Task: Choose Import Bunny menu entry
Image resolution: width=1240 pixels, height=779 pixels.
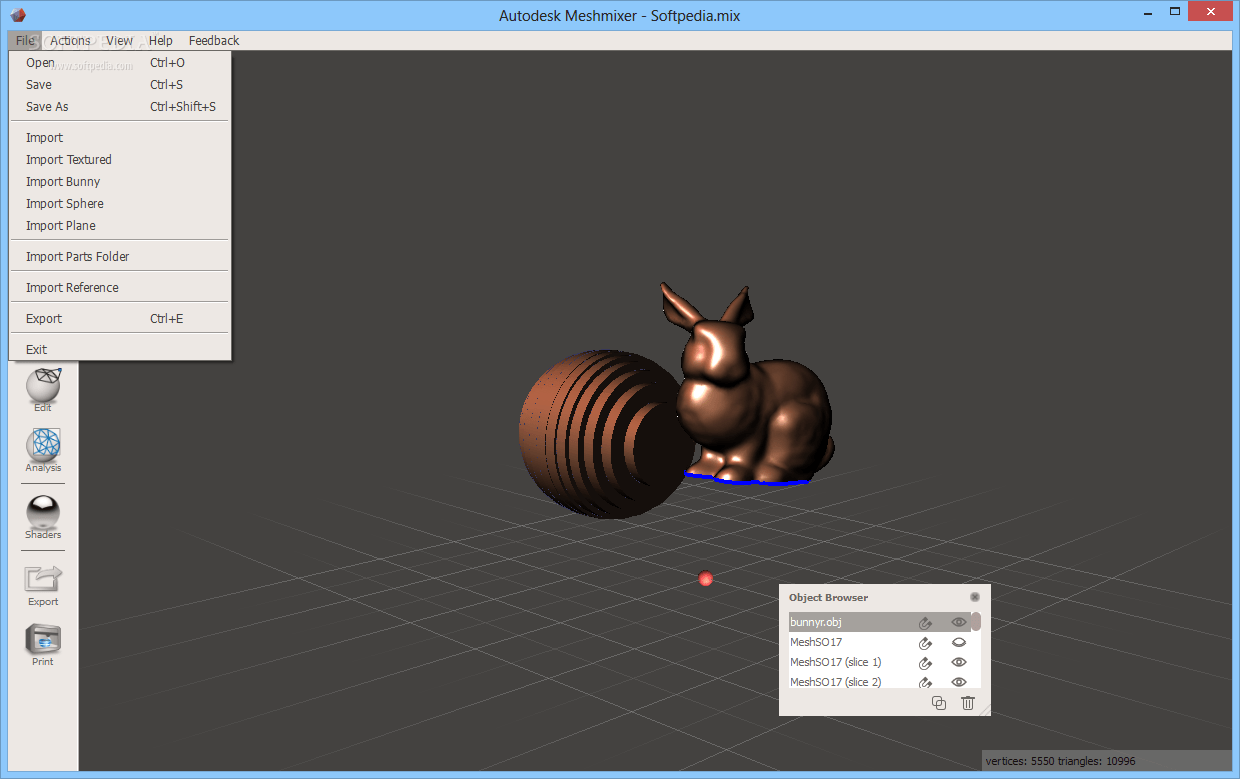Action: (120, 182)
